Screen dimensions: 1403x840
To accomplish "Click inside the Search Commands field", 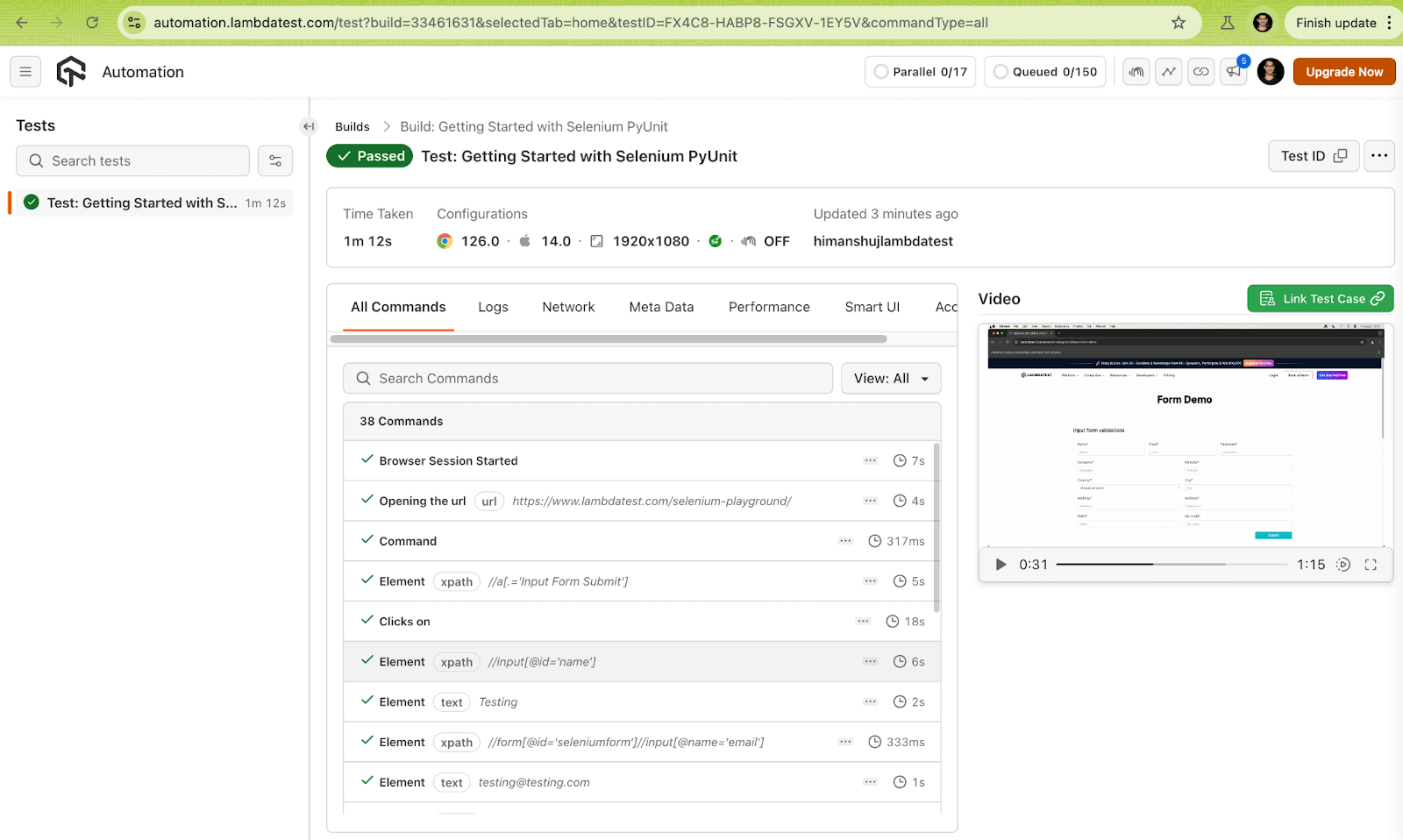I will click(588, 378).
